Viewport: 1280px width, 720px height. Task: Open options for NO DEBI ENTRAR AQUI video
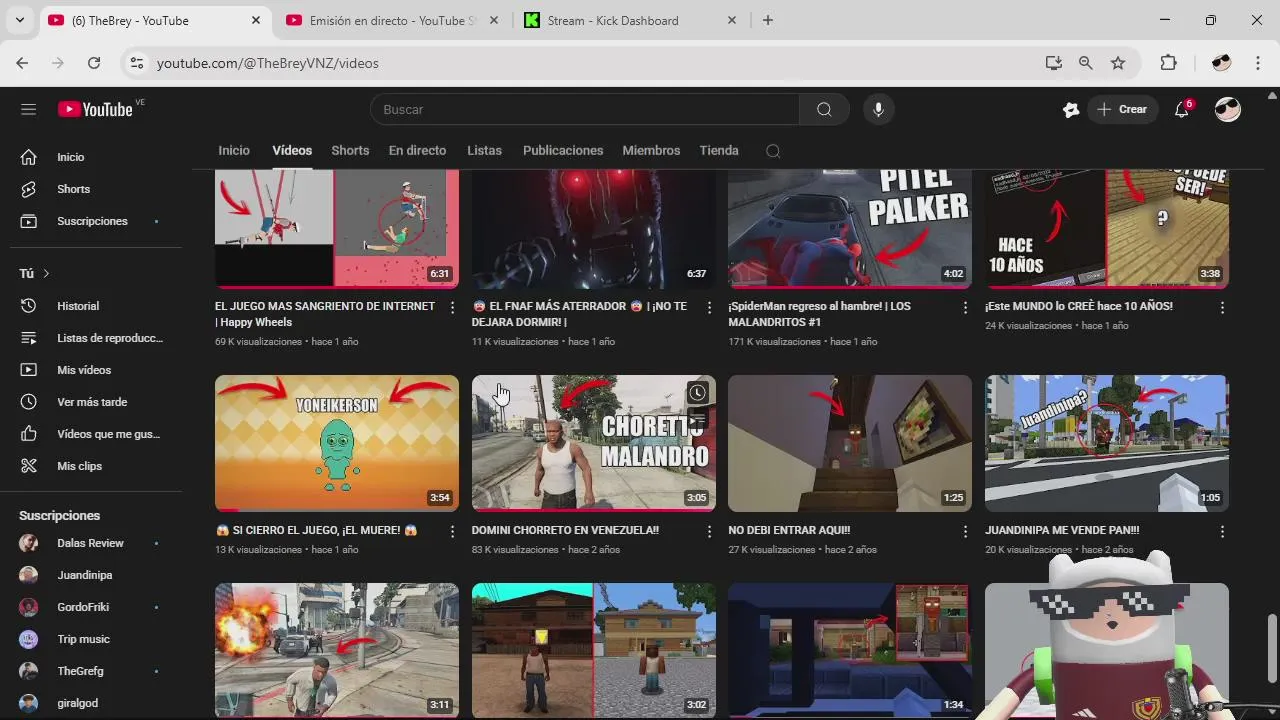(x=965, y=532)
